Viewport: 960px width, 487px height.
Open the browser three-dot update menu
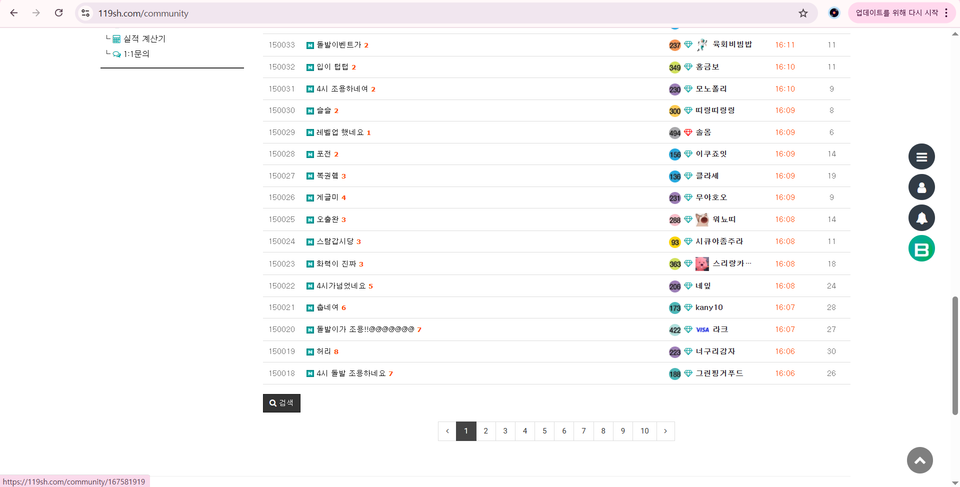coord(946,13)
